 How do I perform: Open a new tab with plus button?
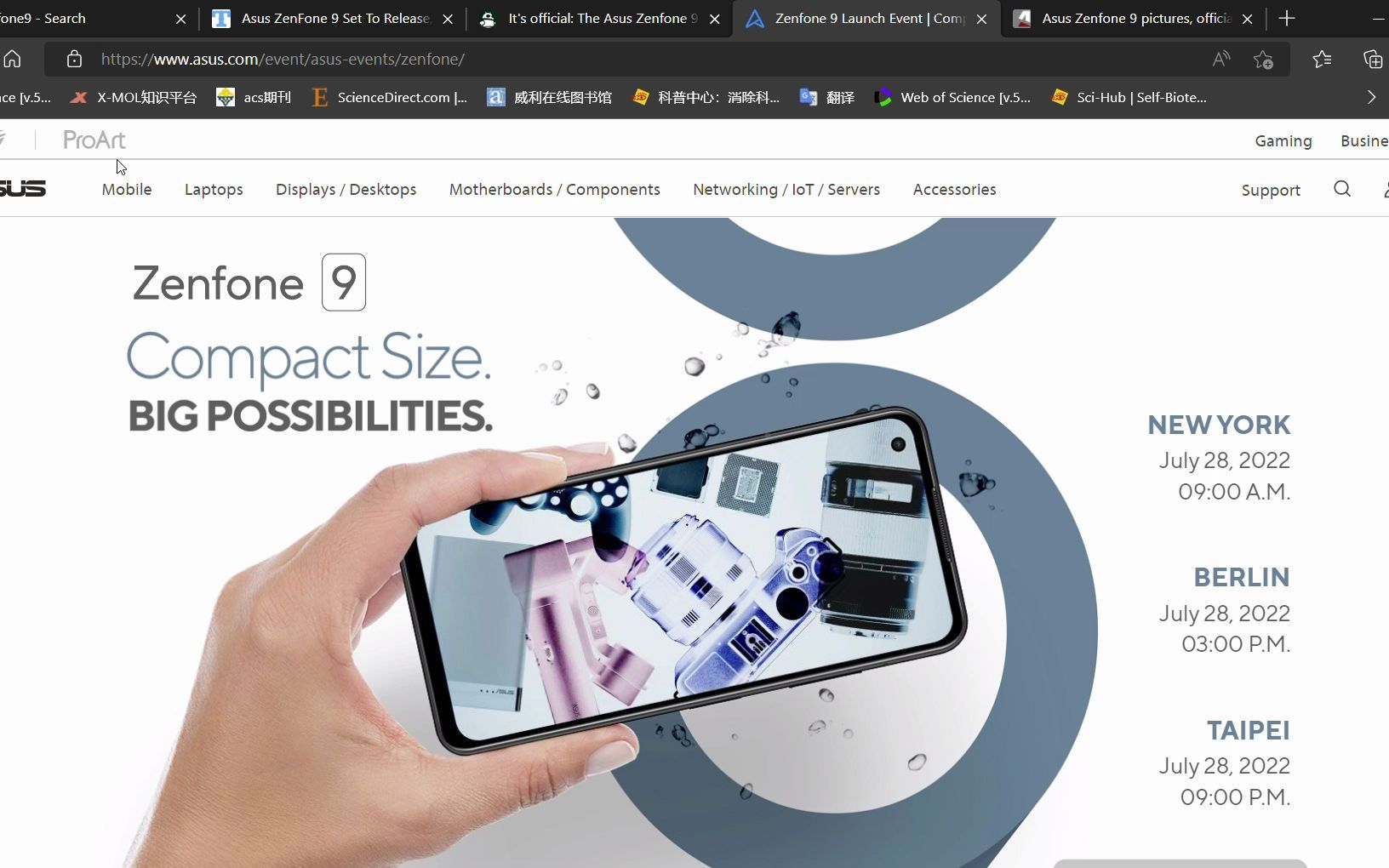[x=1287, y=18]
